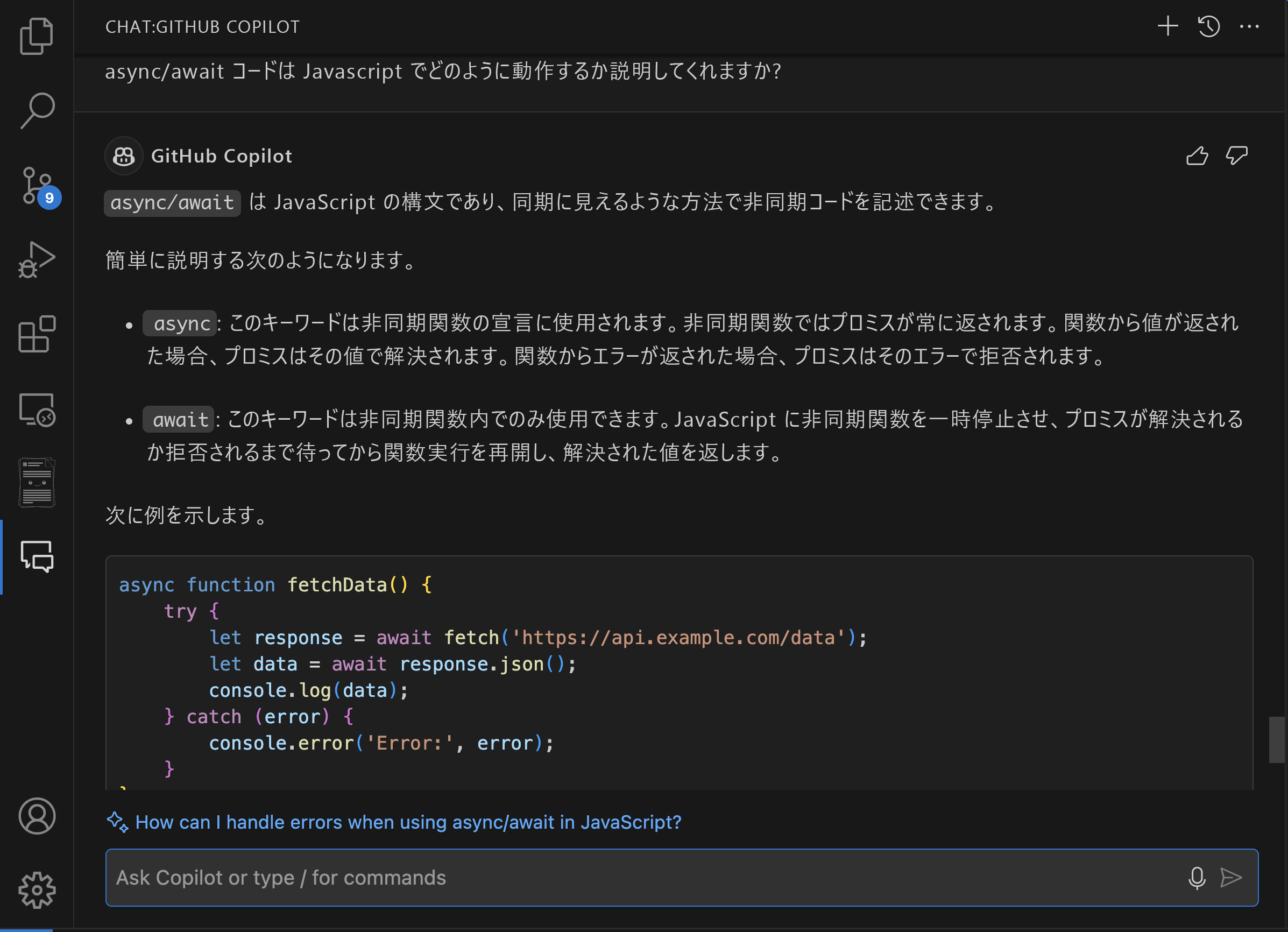
Task: Open the Search view
Action: tap(37, 110)
